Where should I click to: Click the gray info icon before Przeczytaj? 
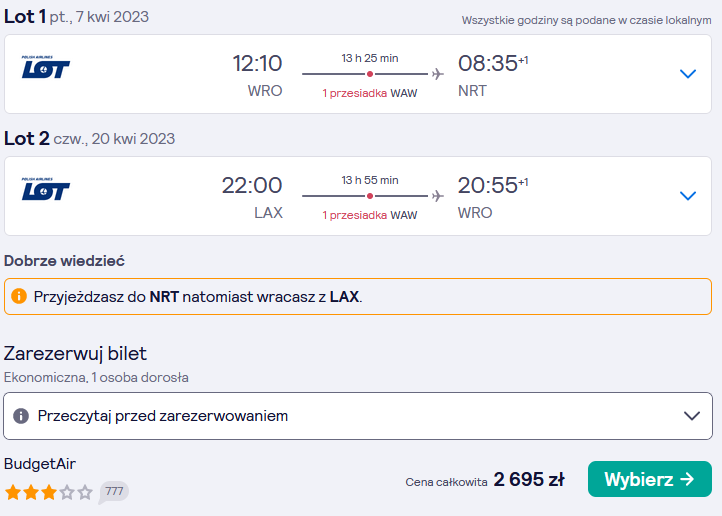point(21,416)
